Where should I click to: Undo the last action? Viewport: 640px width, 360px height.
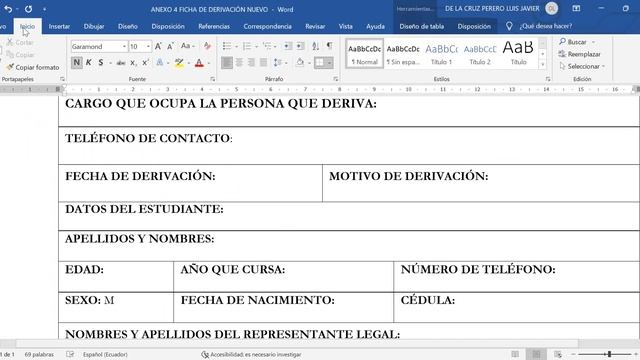(8, 9)
